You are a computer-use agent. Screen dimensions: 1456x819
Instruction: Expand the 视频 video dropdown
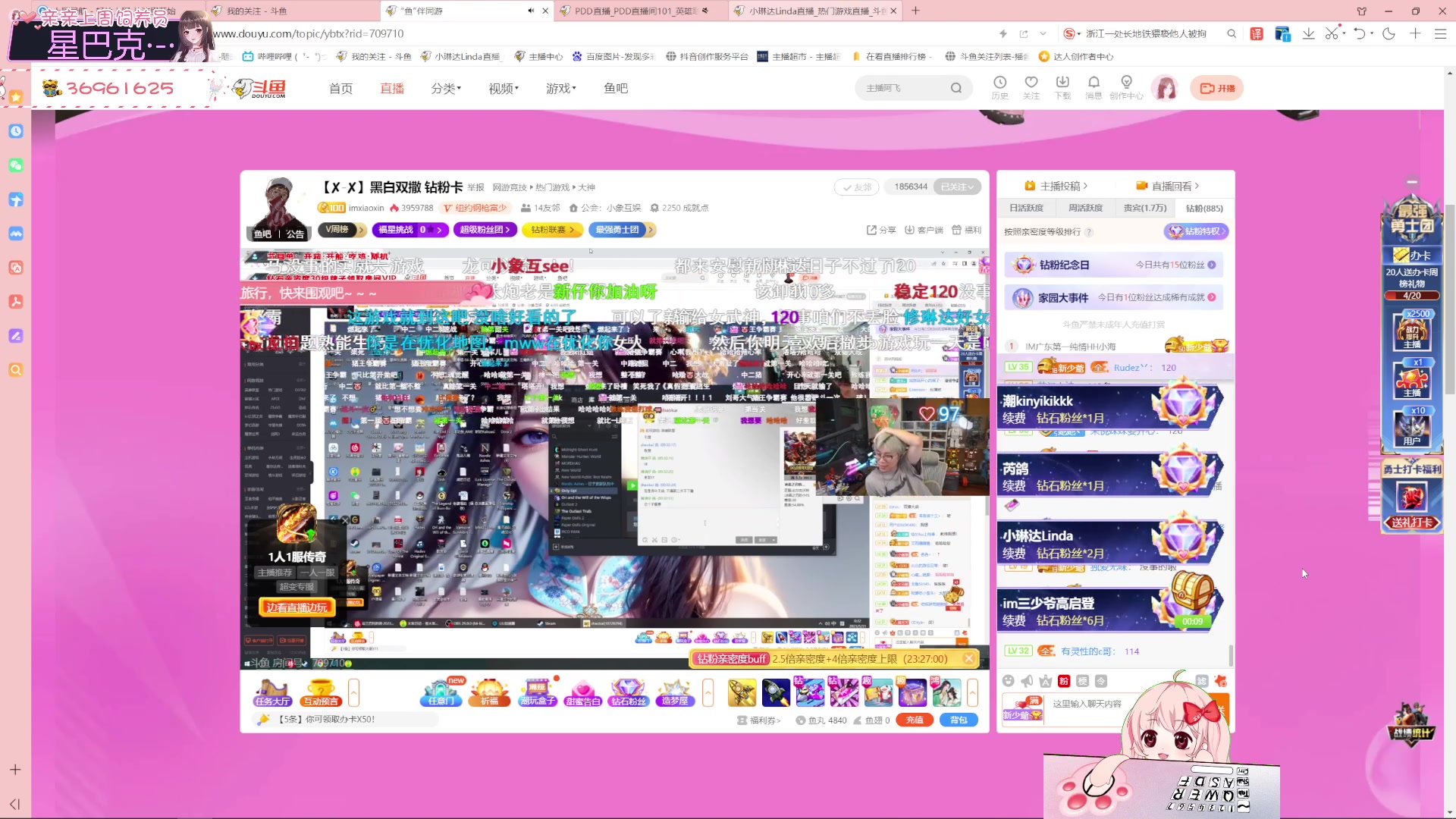coord(504,89)
